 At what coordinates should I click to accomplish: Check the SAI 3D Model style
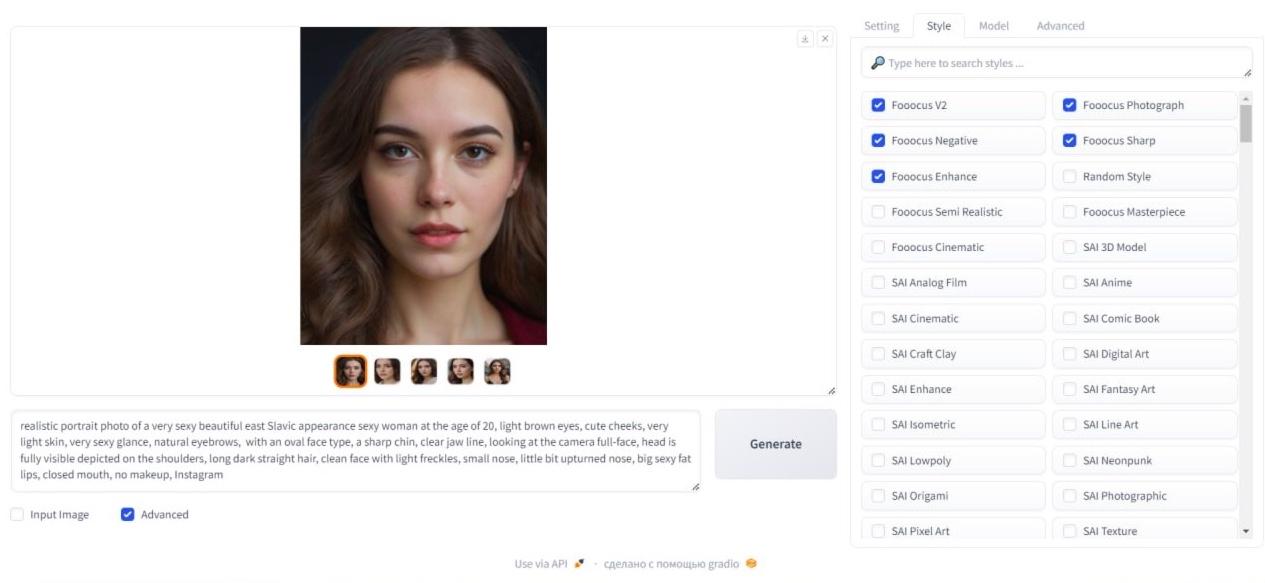(x=1069, y=247)
